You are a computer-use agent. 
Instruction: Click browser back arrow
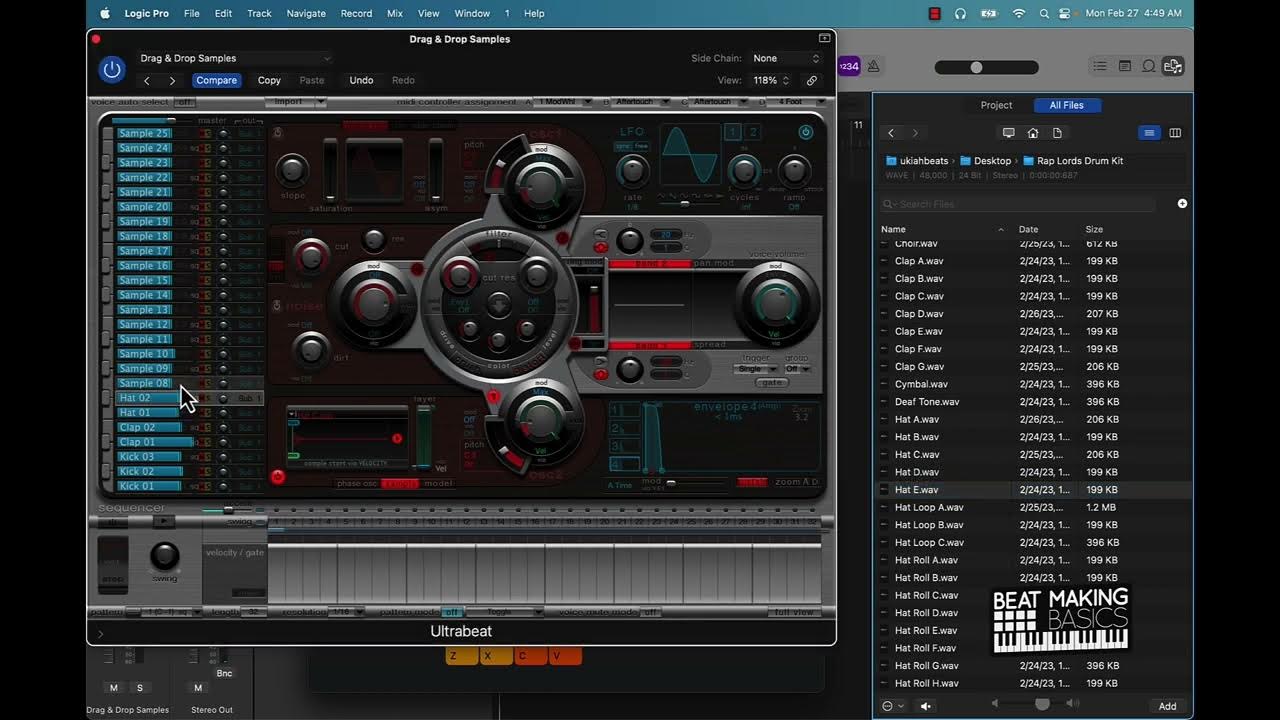click(x=891, y=133)
